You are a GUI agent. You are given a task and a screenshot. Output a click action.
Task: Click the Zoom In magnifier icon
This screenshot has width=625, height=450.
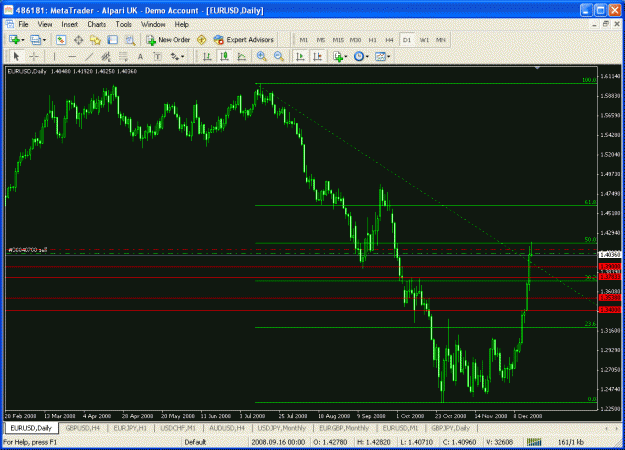[261, 57]
